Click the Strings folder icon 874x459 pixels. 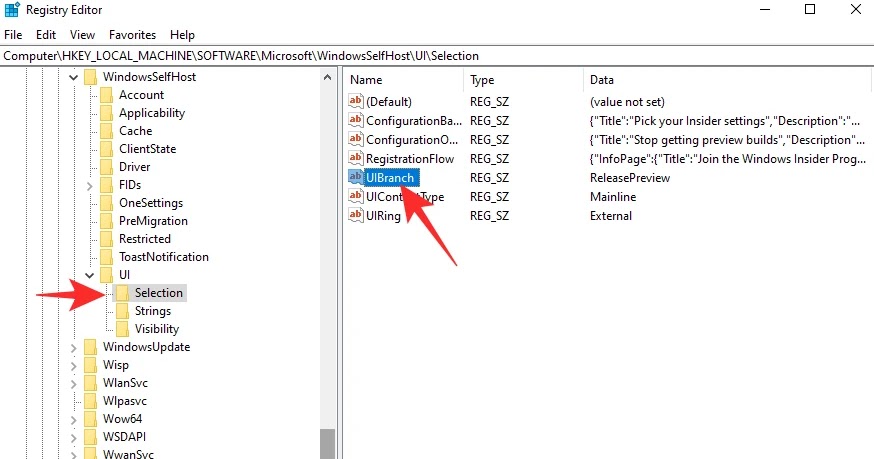point(123,311)
